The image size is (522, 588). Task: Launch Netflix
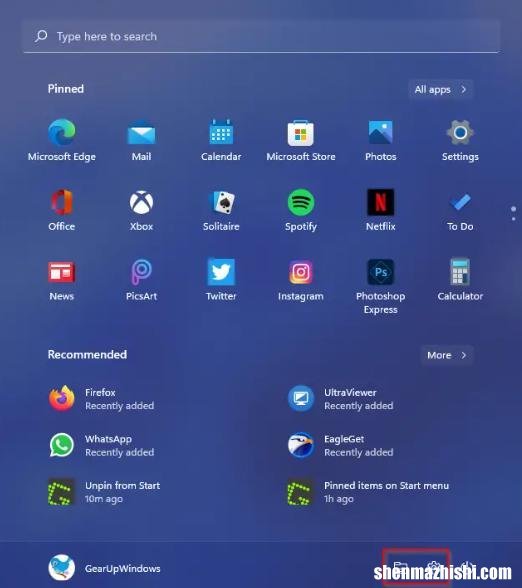tap(381, 210)
